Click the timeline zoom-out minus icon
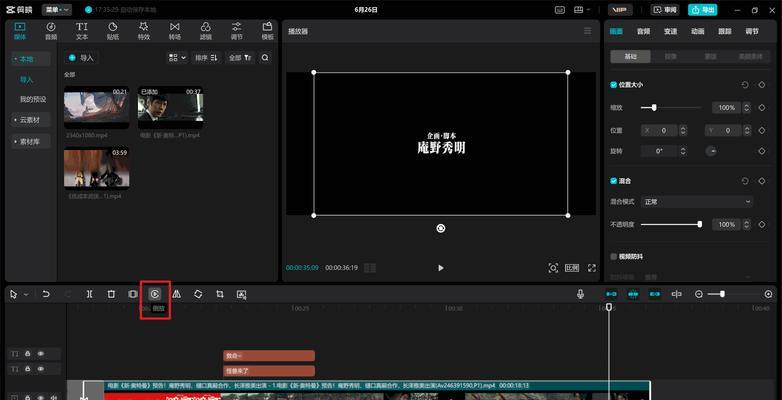The height and width of the screenshot is (400, 782). pos(699,294)
